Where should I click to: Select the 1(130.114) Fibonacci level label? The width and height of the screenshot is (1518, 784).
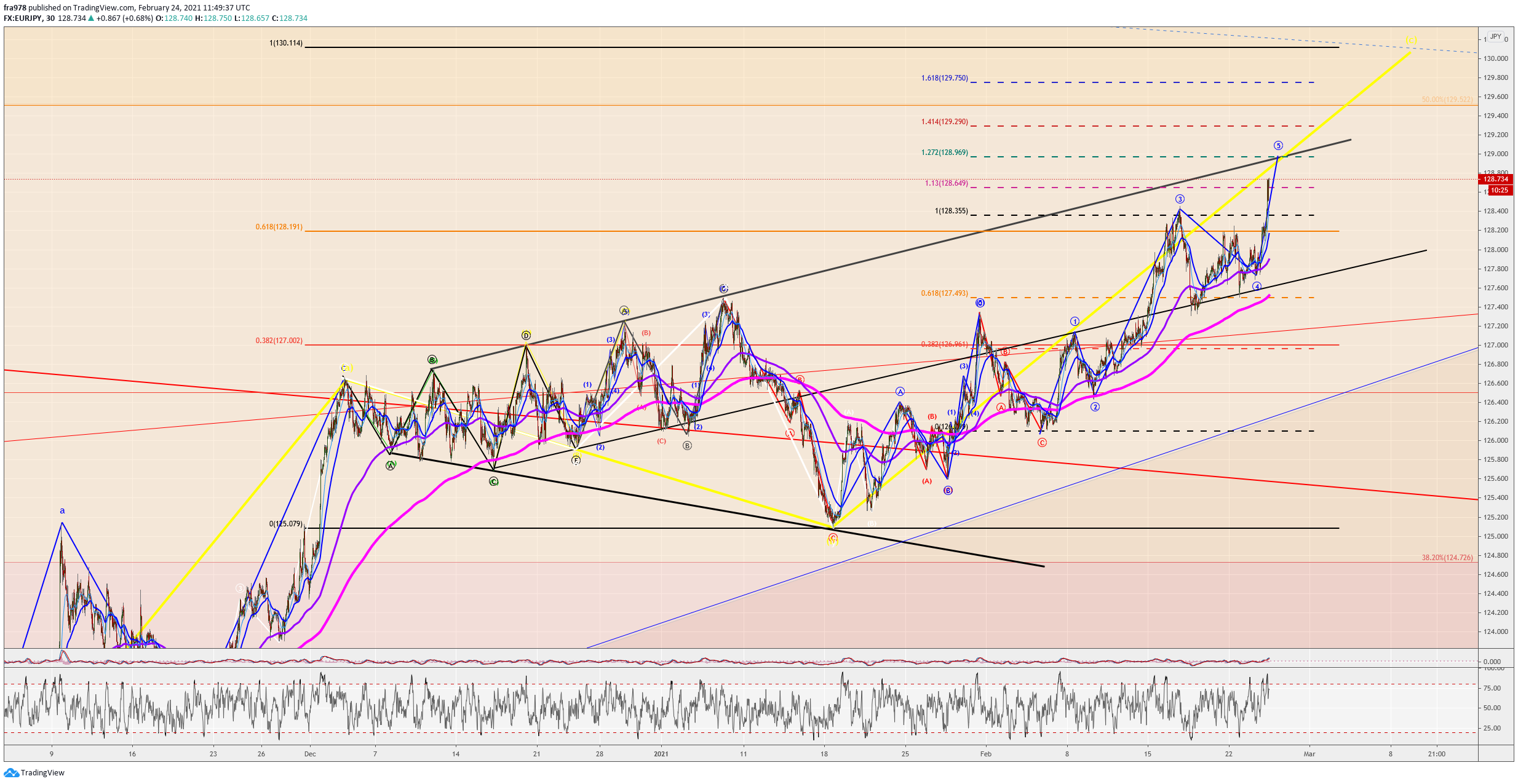tap(286, 44)
